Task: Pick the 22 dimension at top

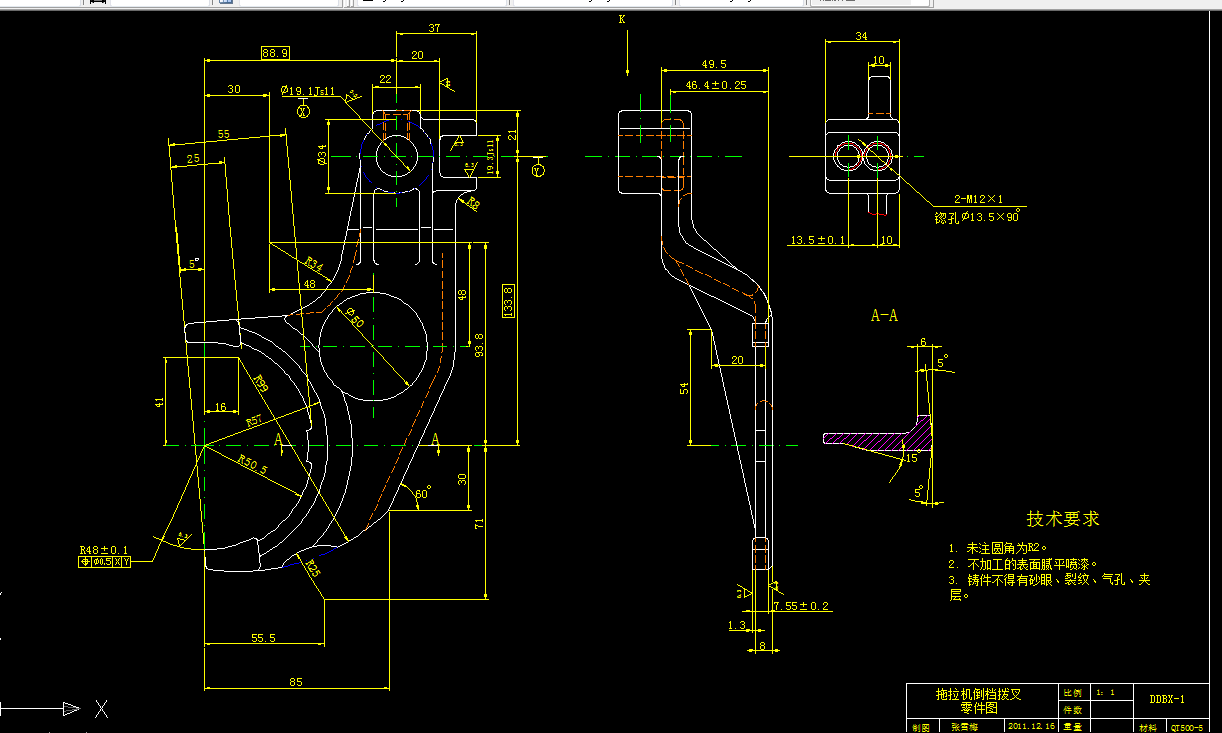Action: point(386,79)
